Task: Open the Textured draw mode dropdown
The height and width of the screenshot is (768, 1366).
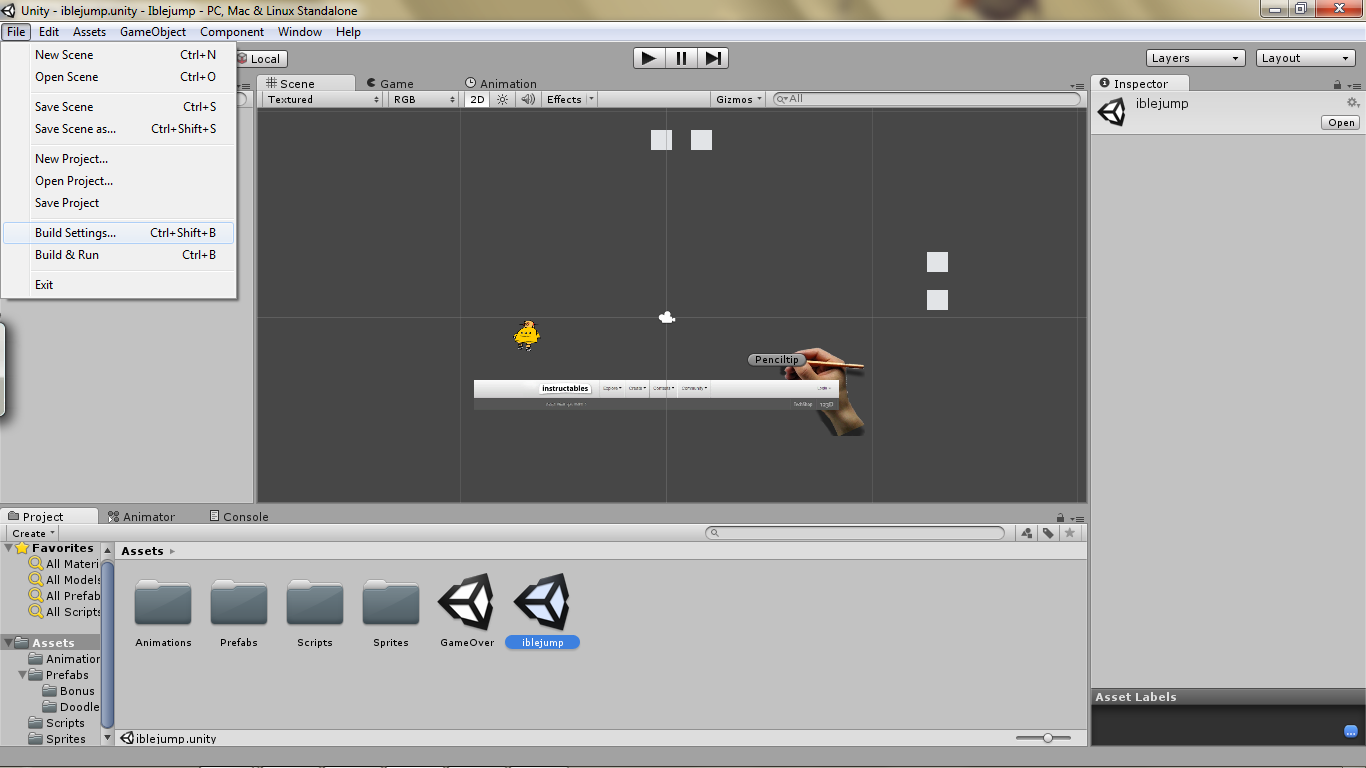Action: click(x=323, y=99)
